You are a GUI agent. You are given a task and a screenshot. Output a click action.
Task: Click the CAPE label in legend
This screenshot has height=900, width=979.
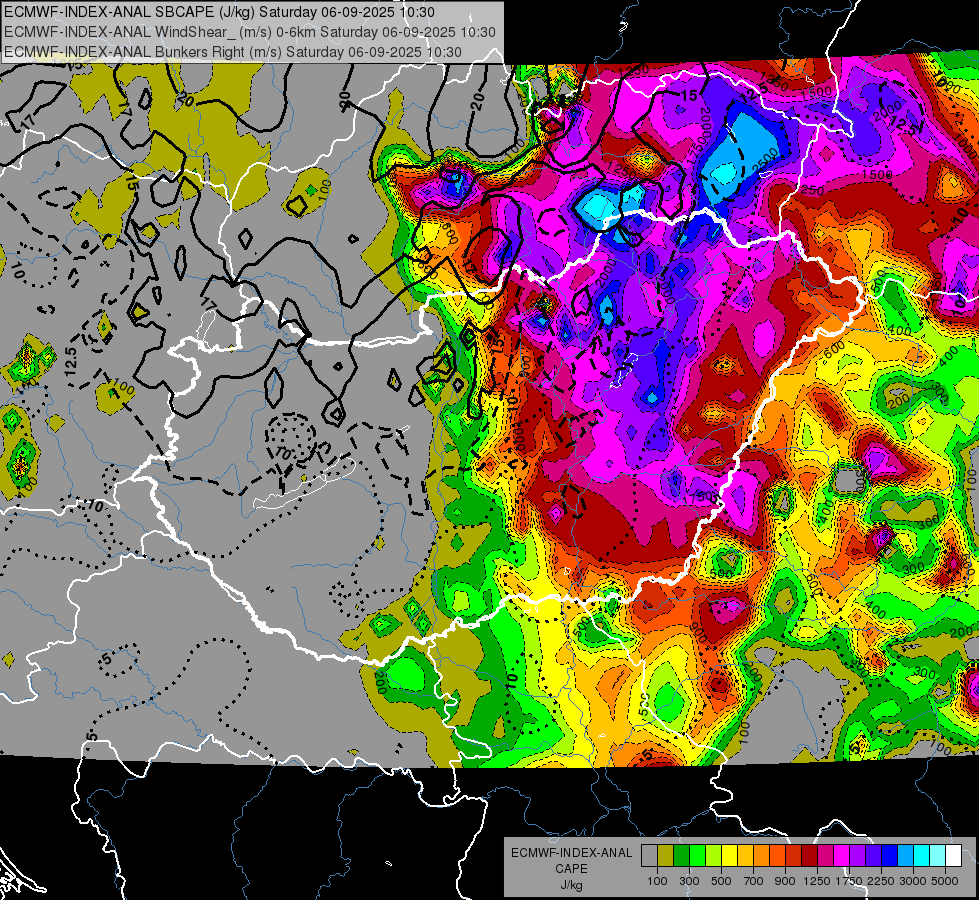click(571, 869)
